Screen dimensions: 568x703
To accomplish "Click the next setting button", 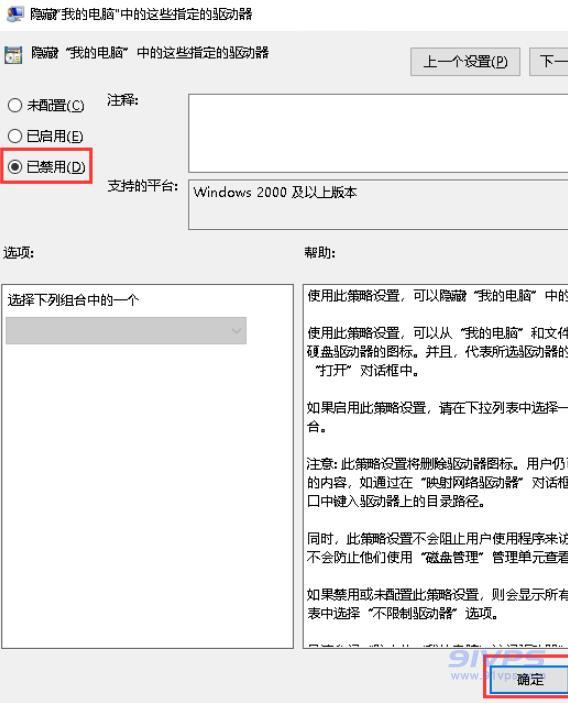I will 549,61.
